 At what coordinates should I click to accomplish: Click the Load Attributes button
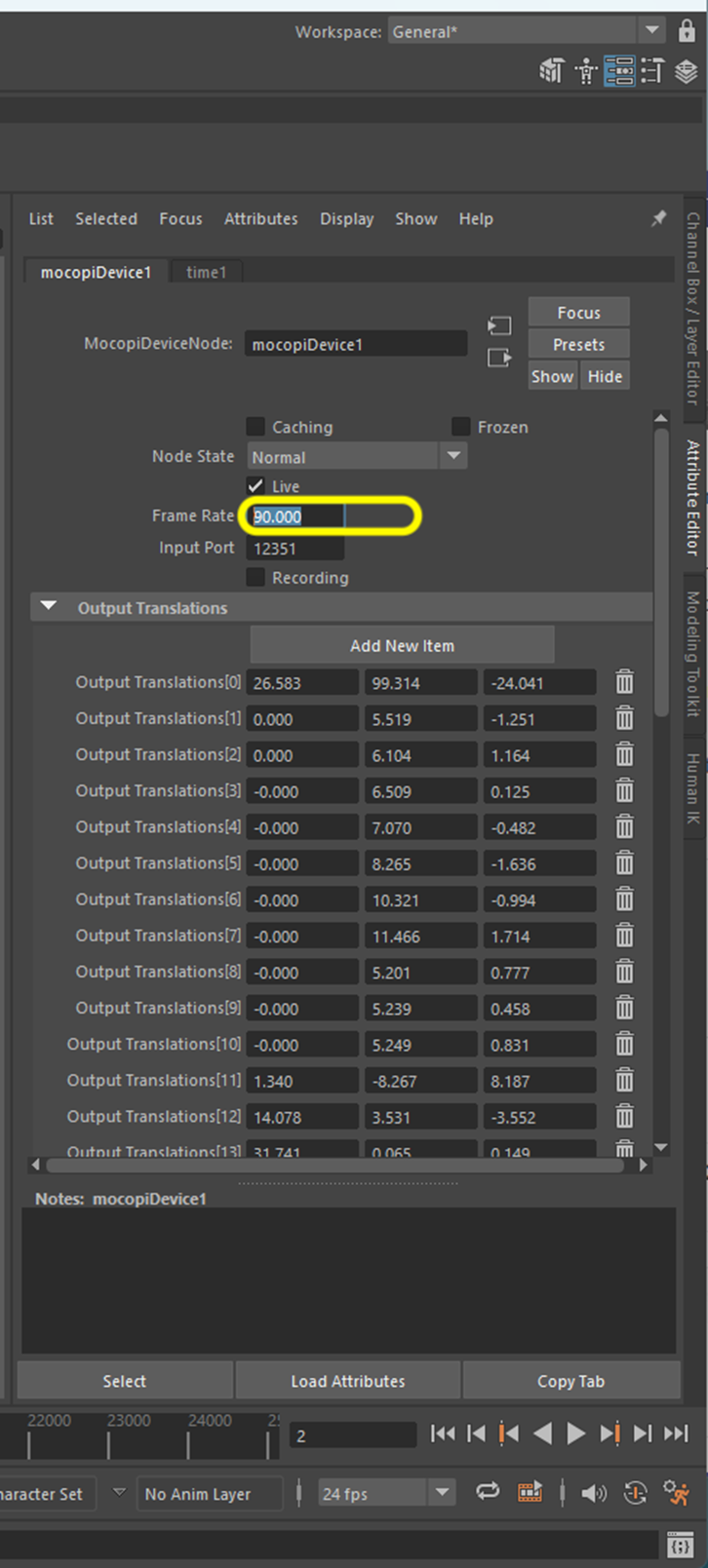347,1381
